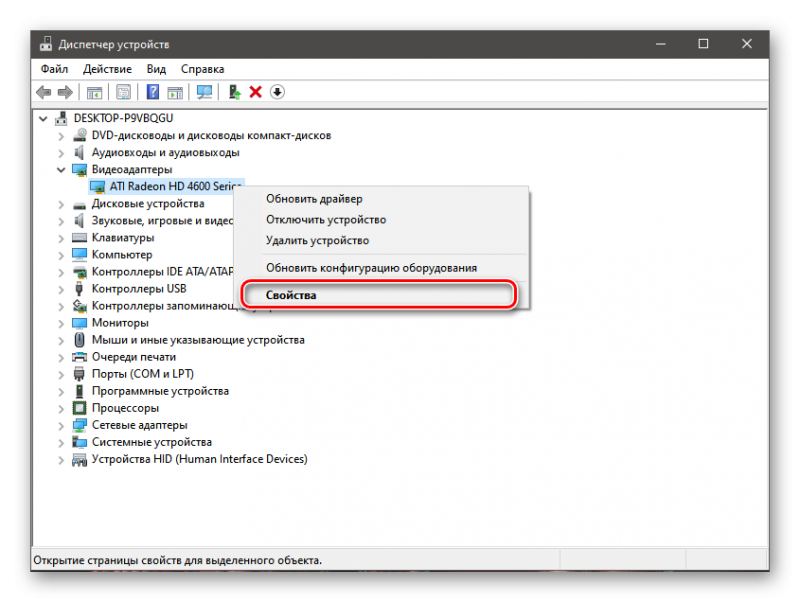Minimize the Диспетчер устройств window
The image size is (800, 602).
pyautogui.click(x=661, y=44)
